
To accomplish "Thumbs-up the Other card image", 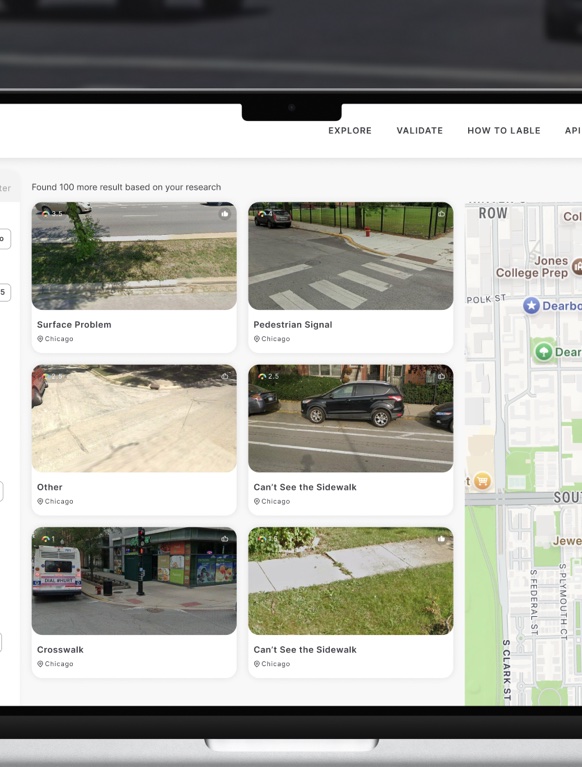I will (x=224, y=376).
